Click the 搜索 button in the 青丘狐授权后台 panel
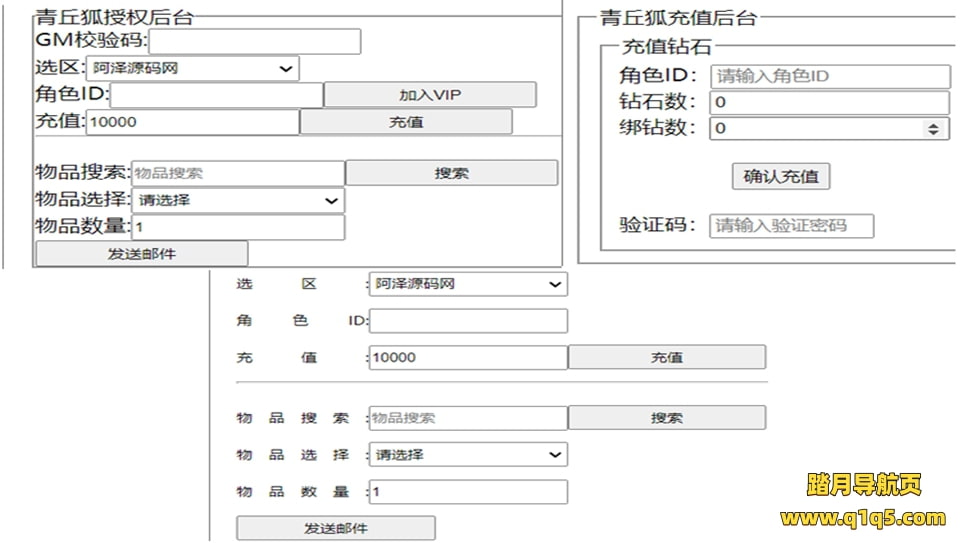 tap(451, 173)
